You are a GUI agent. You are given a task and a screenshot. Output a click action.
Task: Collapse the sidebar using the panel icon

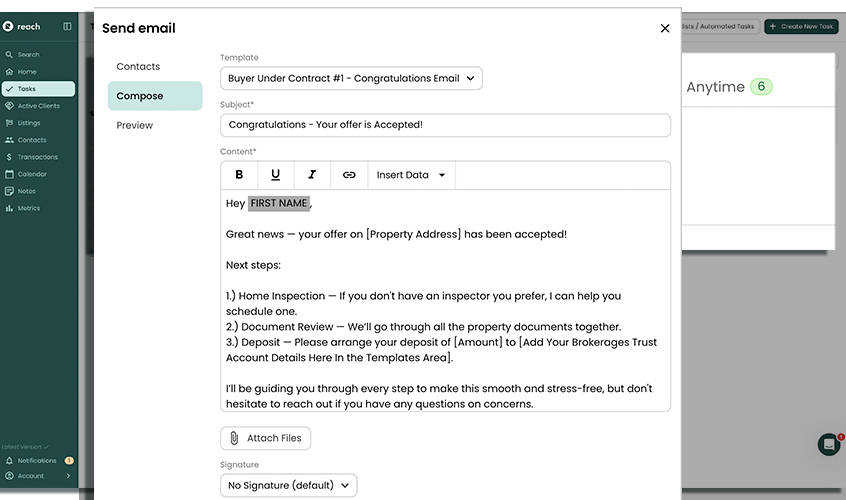tap(67, 27)
